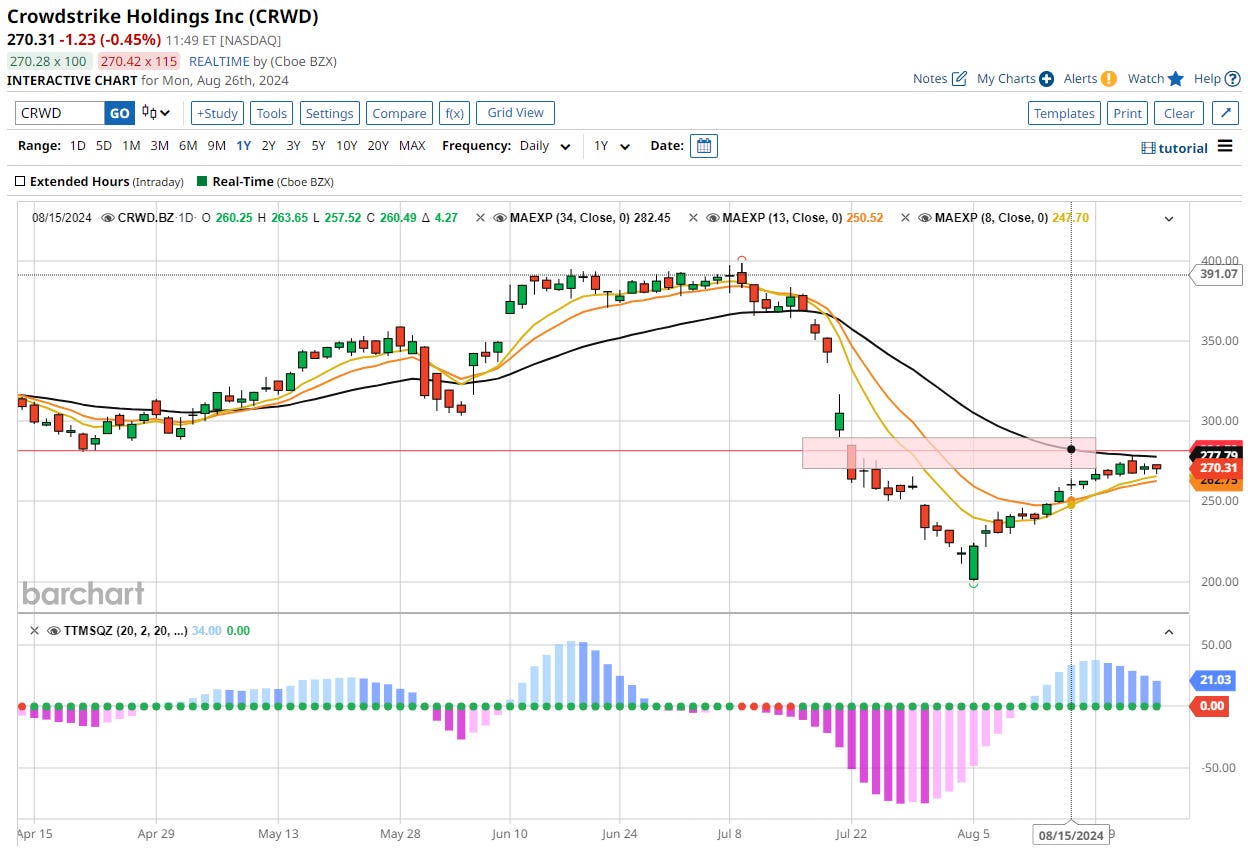Click the REALTIME quote label
This screenshot has height=856, width=1248.
[219, 61]
